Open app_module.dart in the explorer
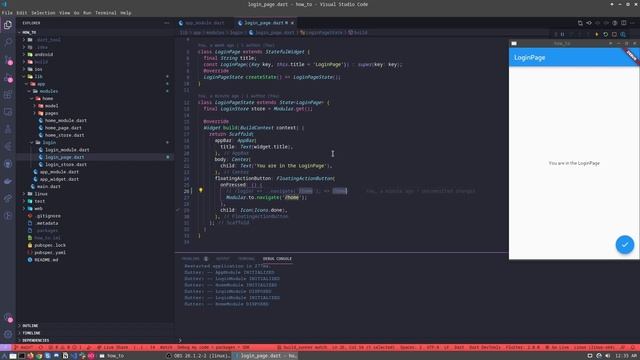The width and height of the screenshot is (640, 360). pyautogui.click(x=95, y=172)
